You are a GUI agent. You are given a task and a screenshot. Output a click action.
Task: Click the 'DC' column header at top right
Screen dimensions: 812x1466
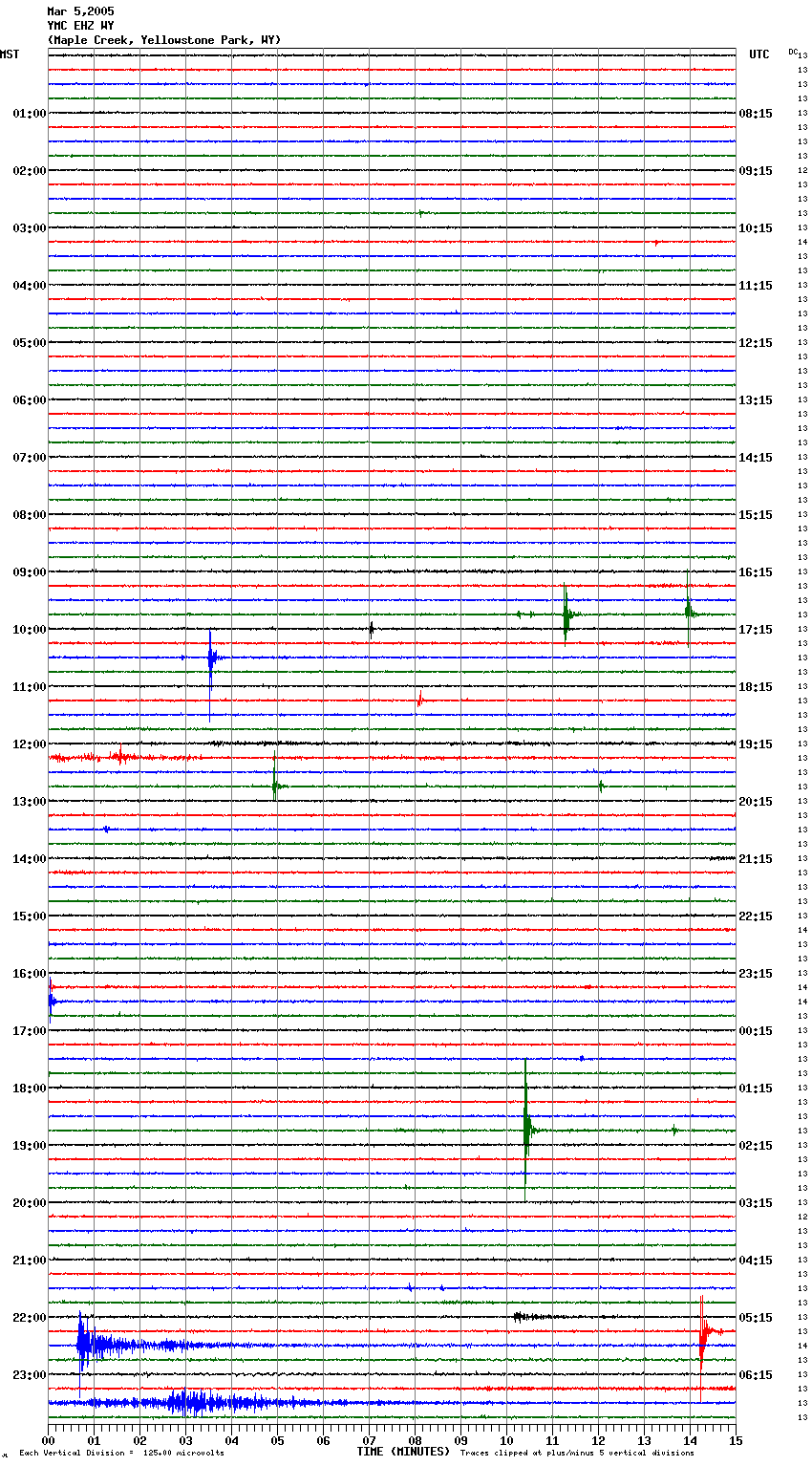[x=793, y=52]
